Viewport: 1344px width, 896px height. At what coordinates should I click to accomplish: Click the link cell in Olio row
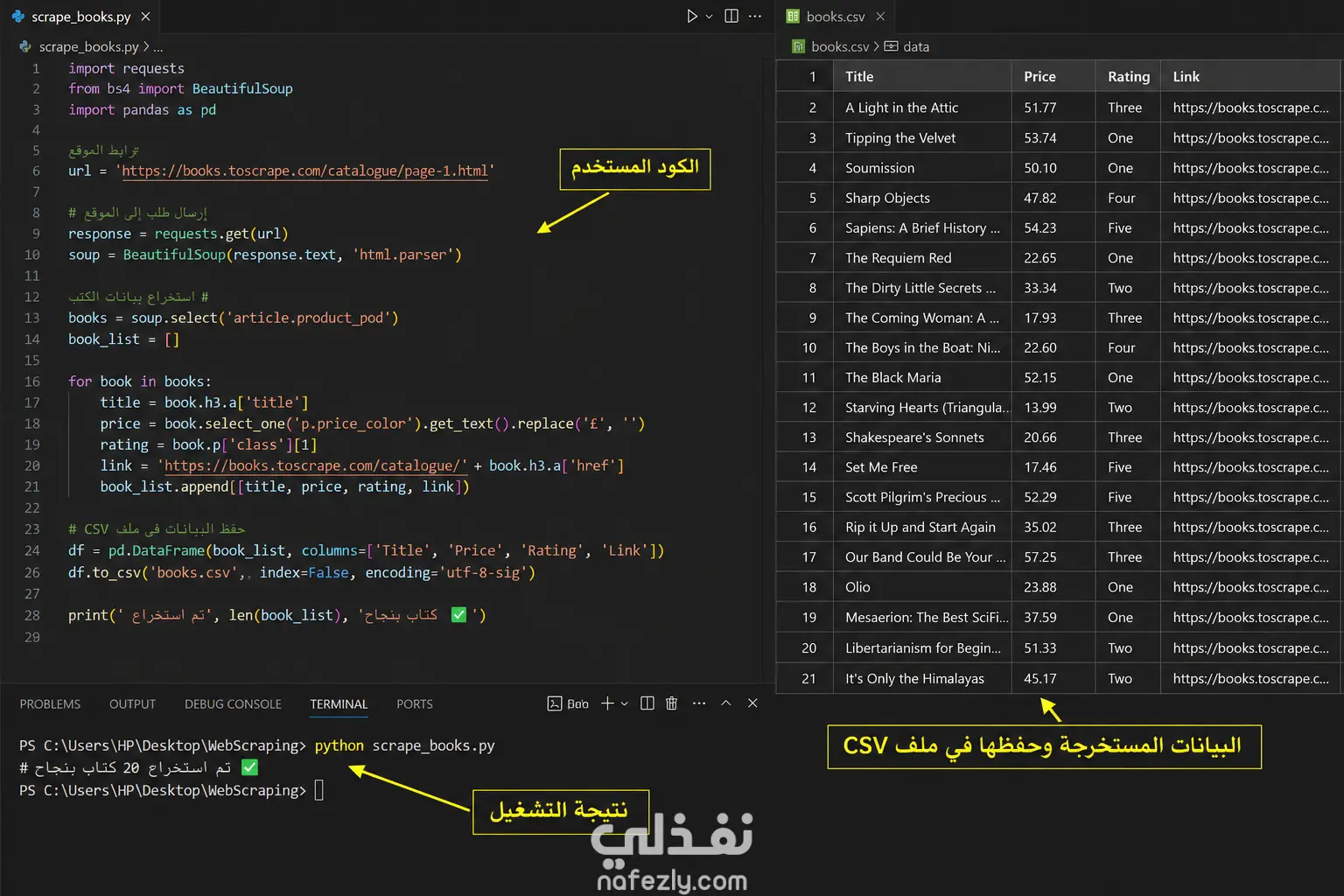pos(1250,587)
